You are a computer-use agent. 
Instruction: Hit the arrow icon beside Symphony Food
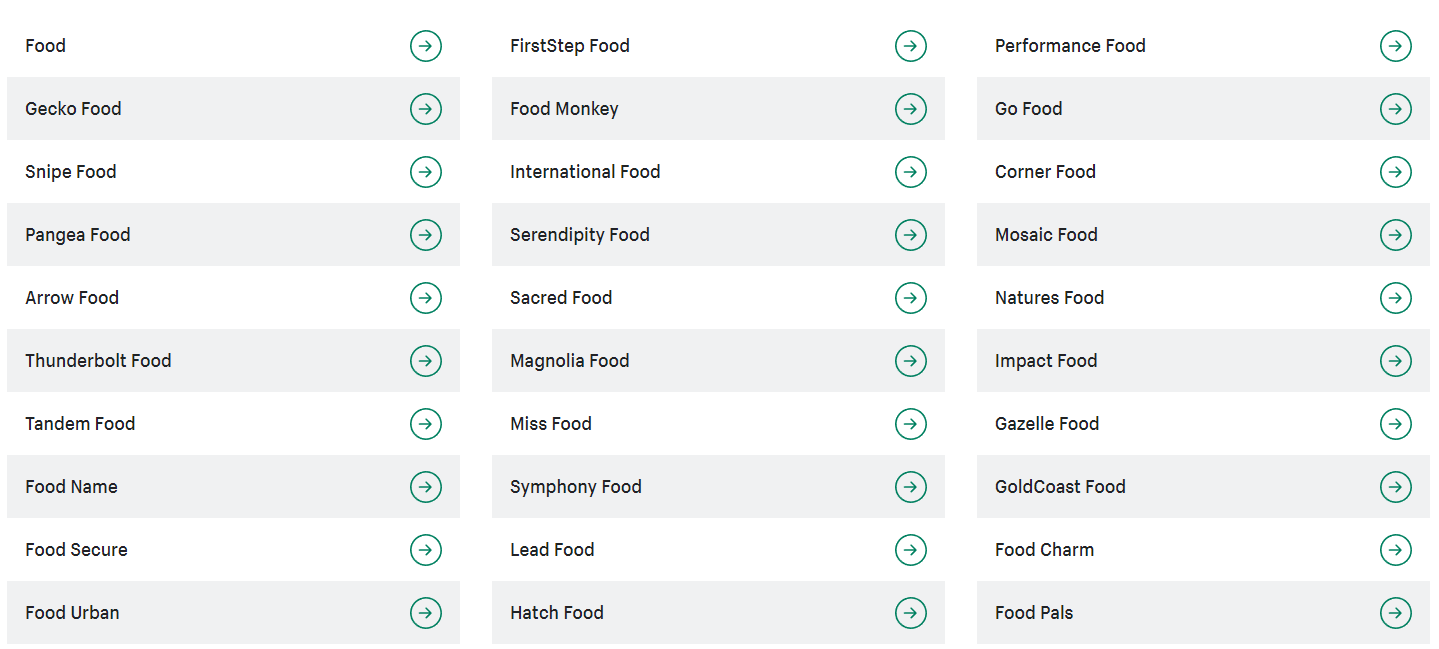click(911, 487)
